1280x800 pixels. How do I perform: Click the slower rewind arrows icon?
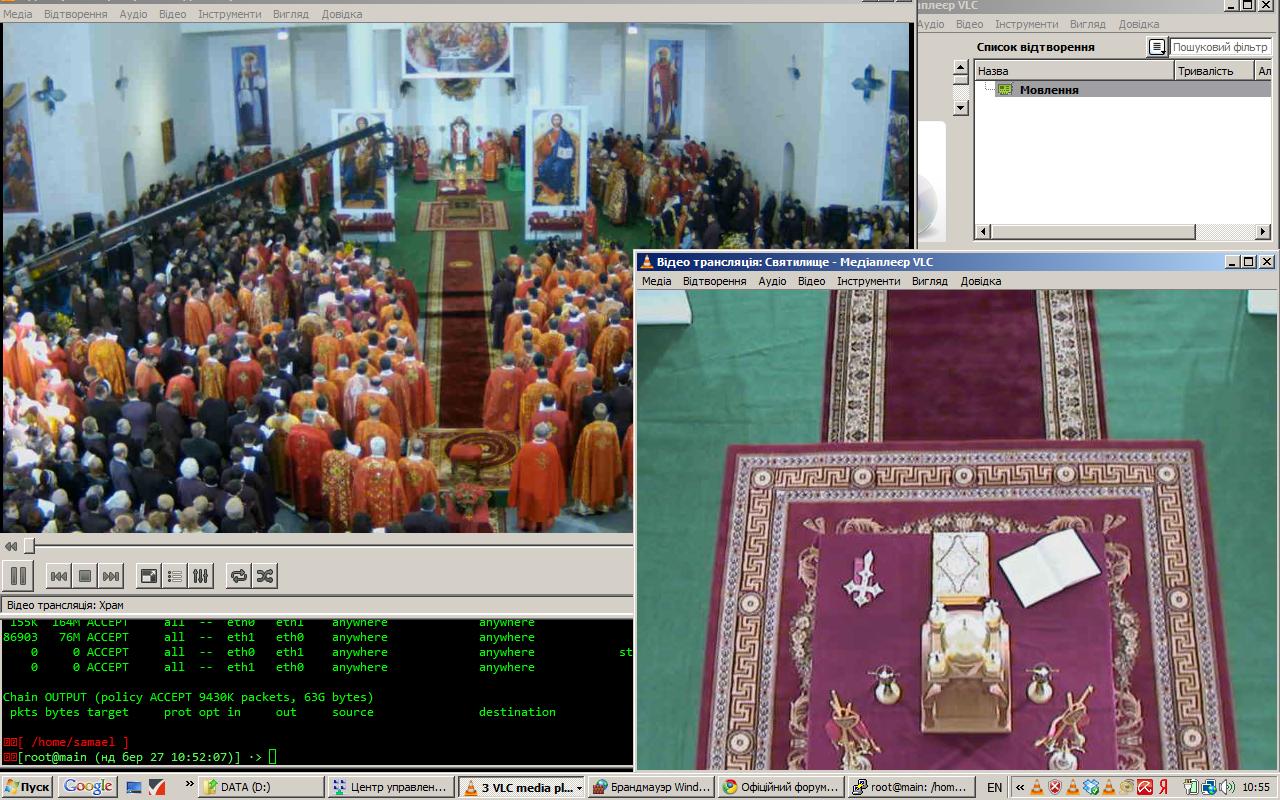click(11, 546)
